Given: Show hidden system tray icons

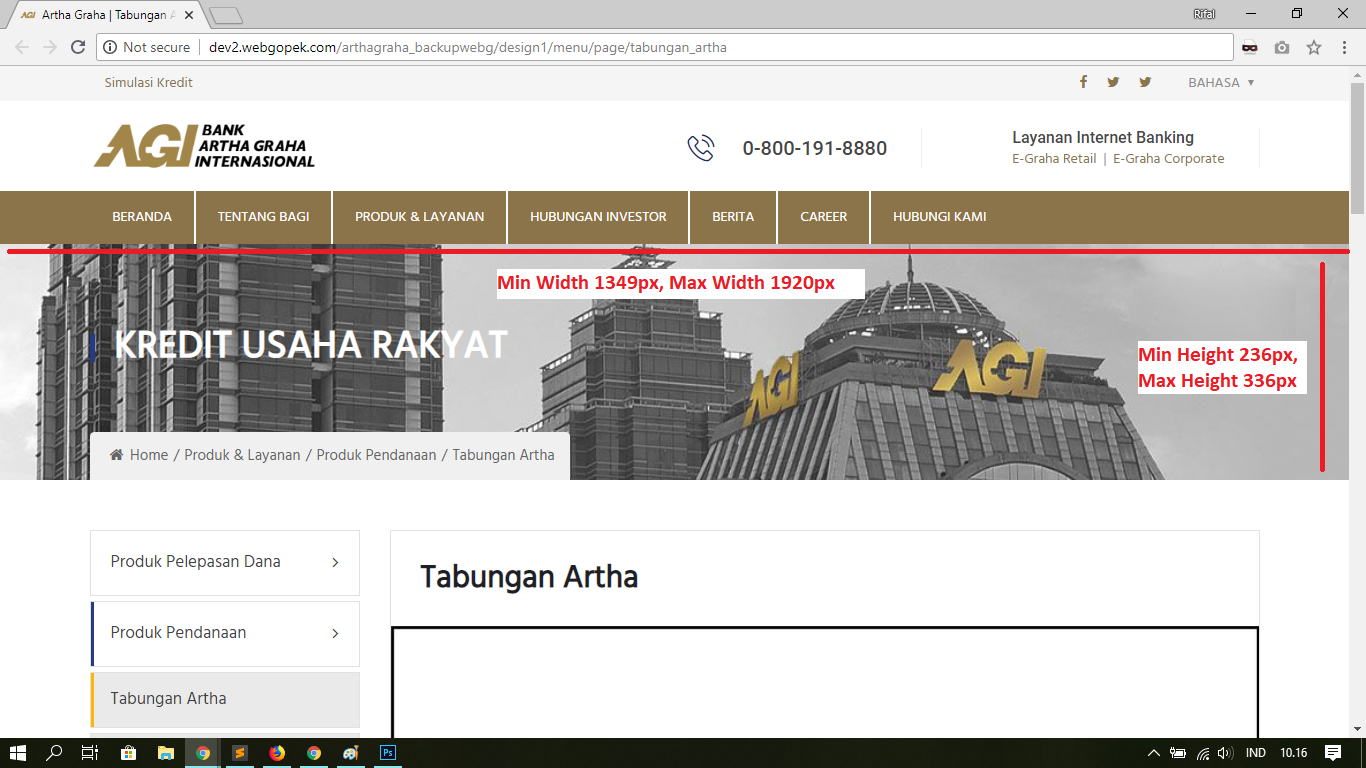Looking at the screenshot, I should click(x=1154, y=753).
